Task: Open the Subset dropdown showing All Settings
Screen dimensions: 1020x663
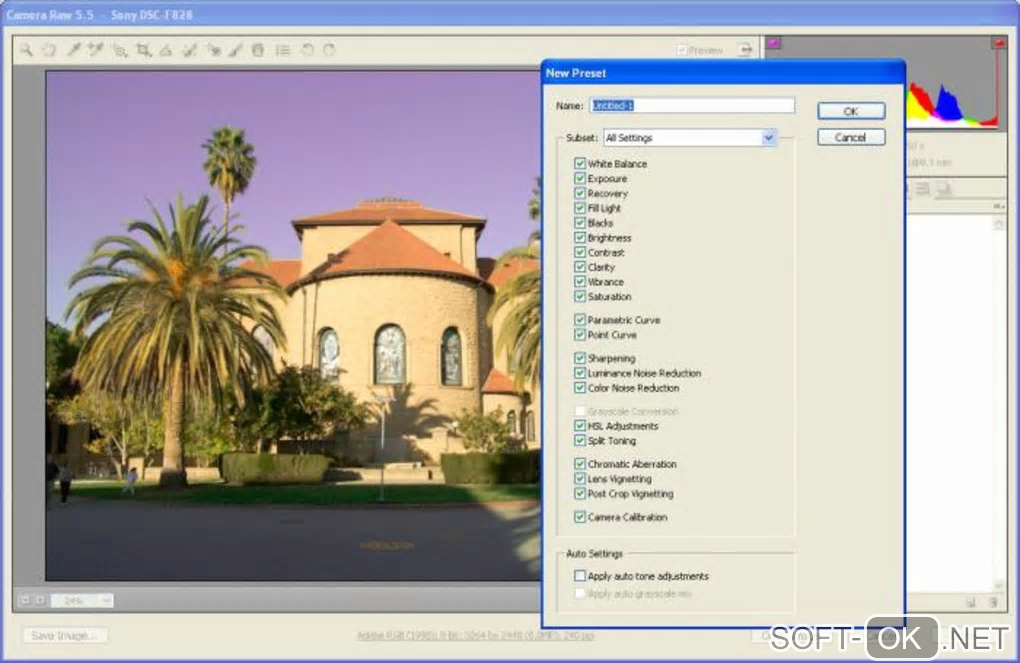Action: point(690,138)
